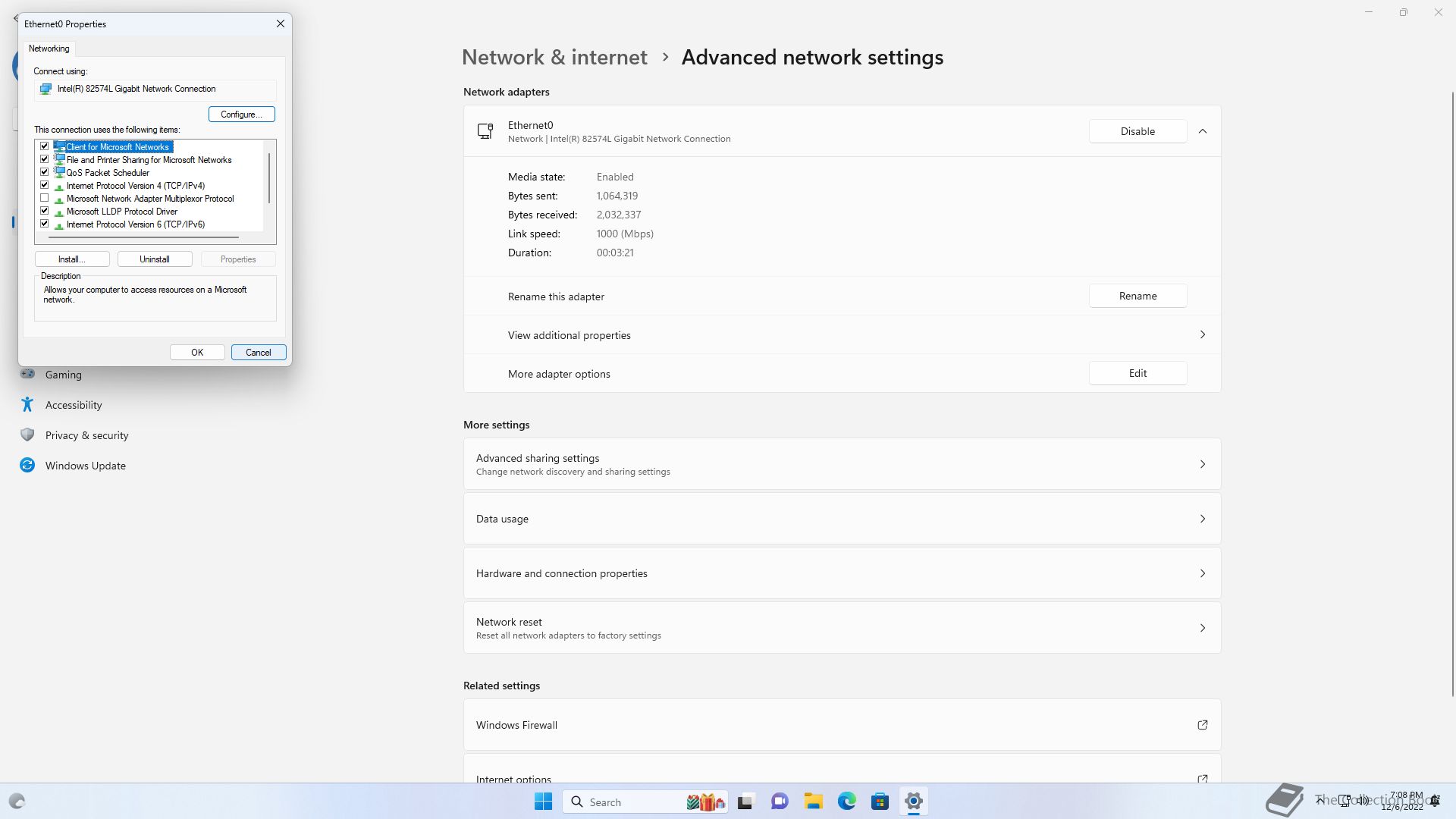Click Rename for this adapter
This screenshot has height=819, width=1456.
[1138, 296]
